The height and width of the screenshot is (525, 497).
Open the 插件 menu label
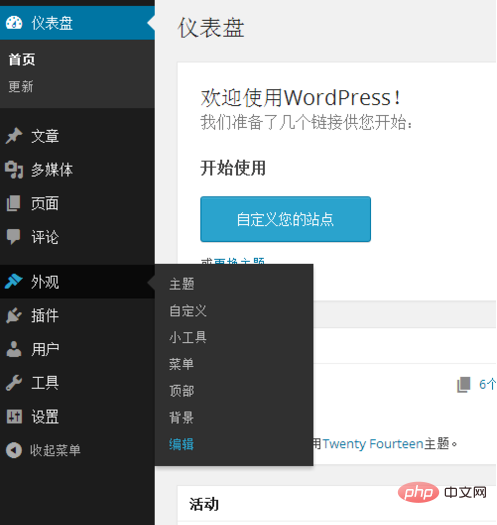[x=45, y=315]
